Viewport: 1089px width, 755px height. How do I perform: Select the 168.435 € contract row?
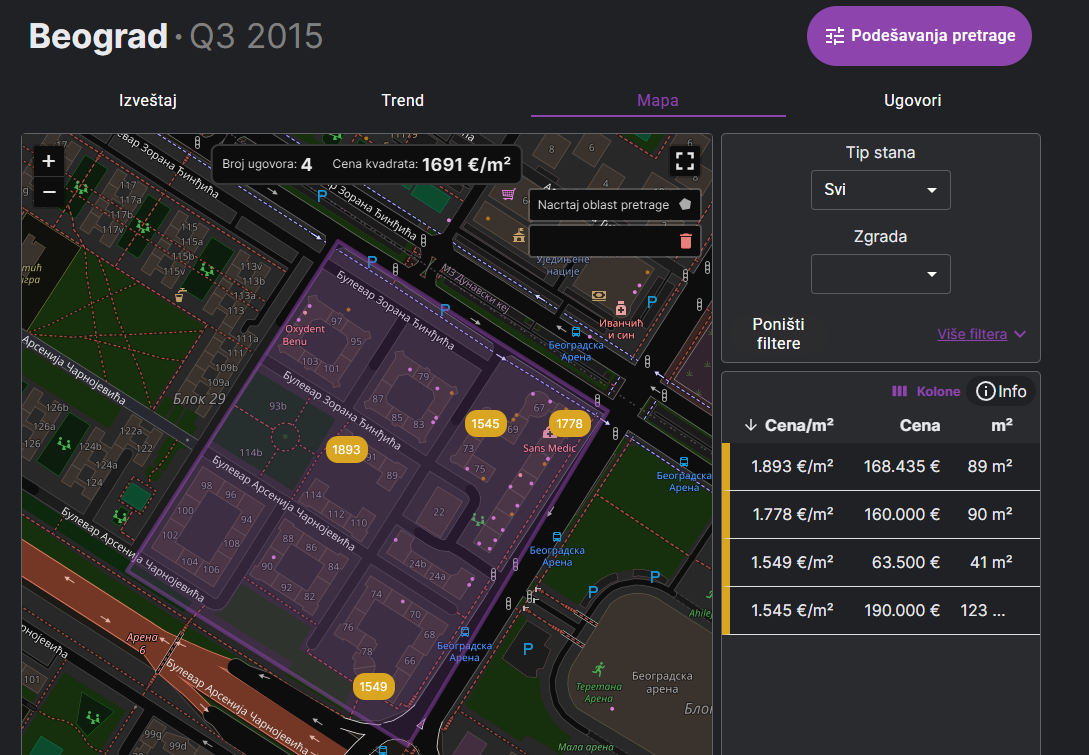[880, 466]
